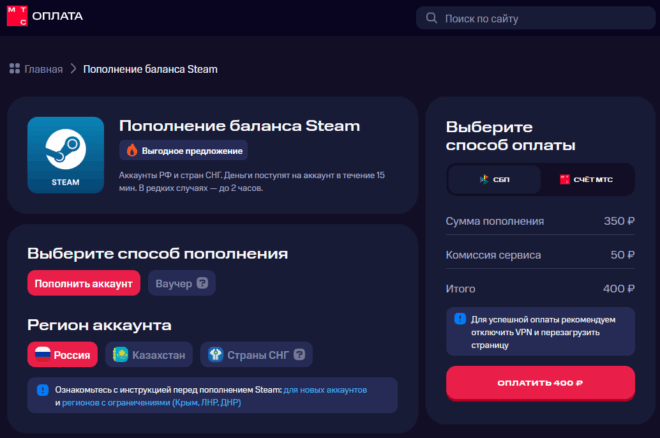Click the blue info icon in VPN notice
The height and width of the screenshot is (438, 660).
(460, 319)
